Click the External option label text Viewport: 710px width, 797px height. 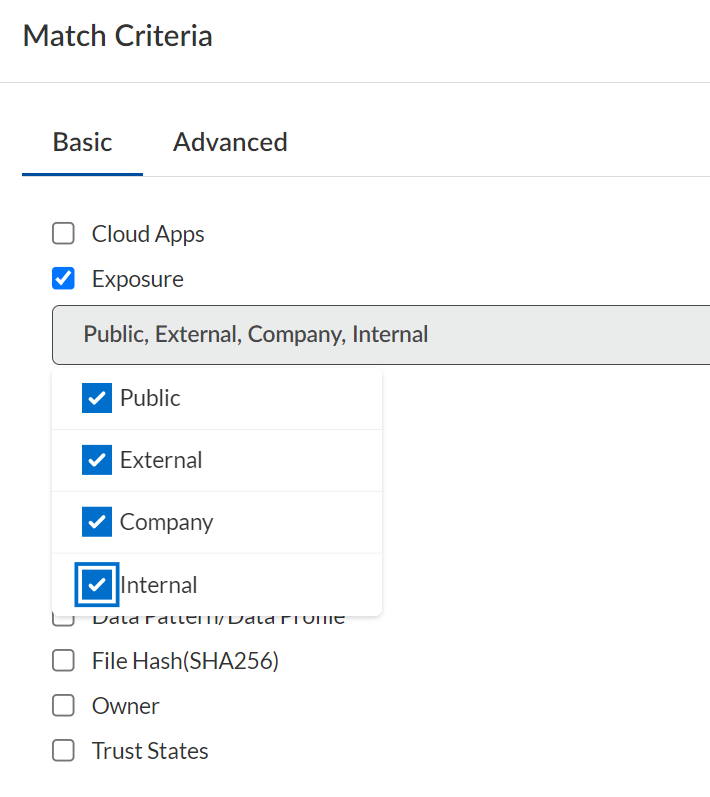[161, 460]
